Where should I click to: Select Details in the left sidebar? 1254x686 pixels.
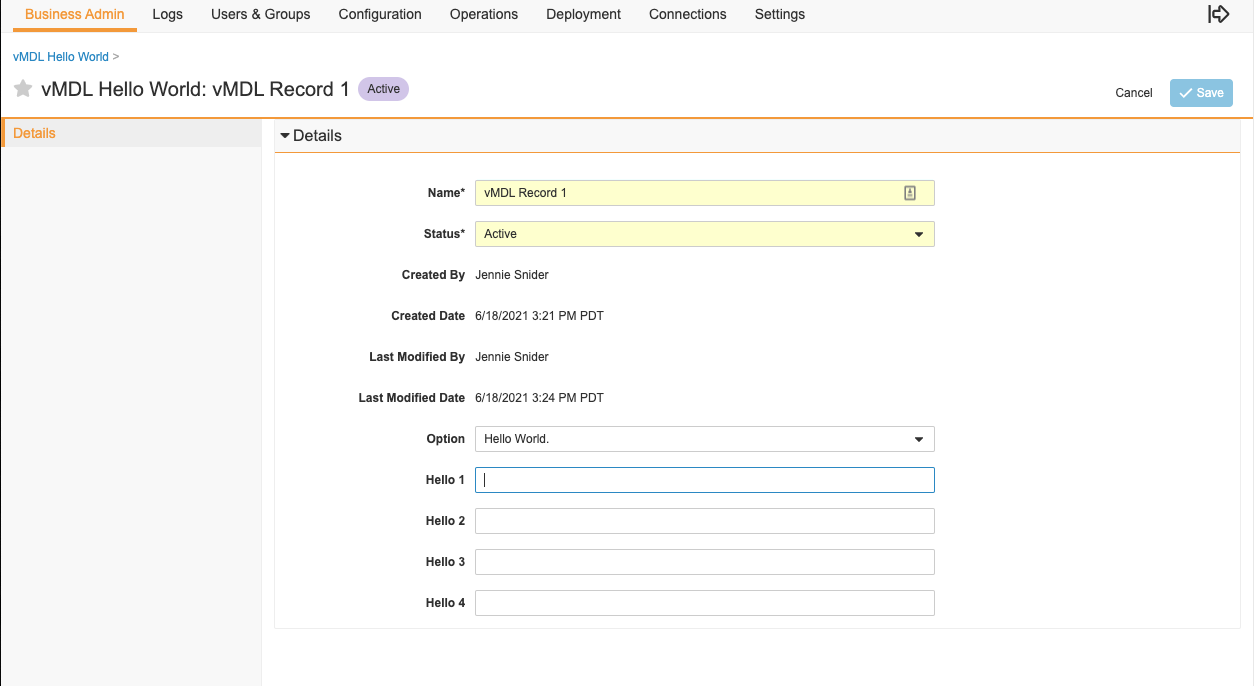(x=34, y=132)
